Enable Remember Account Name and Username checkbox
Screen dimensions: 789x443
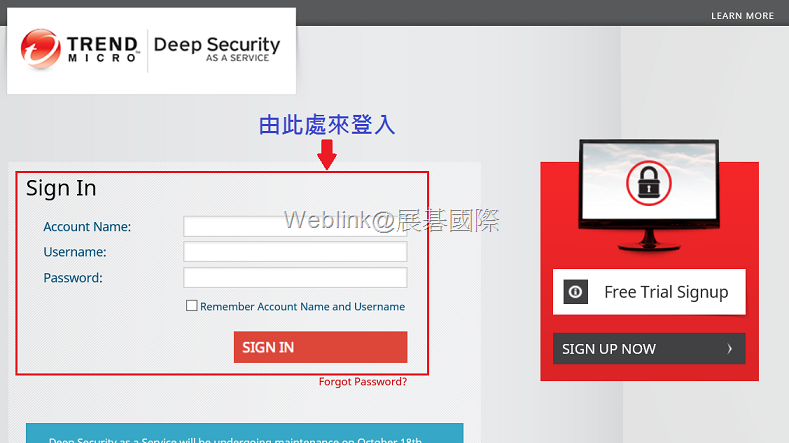coord(191,306)
